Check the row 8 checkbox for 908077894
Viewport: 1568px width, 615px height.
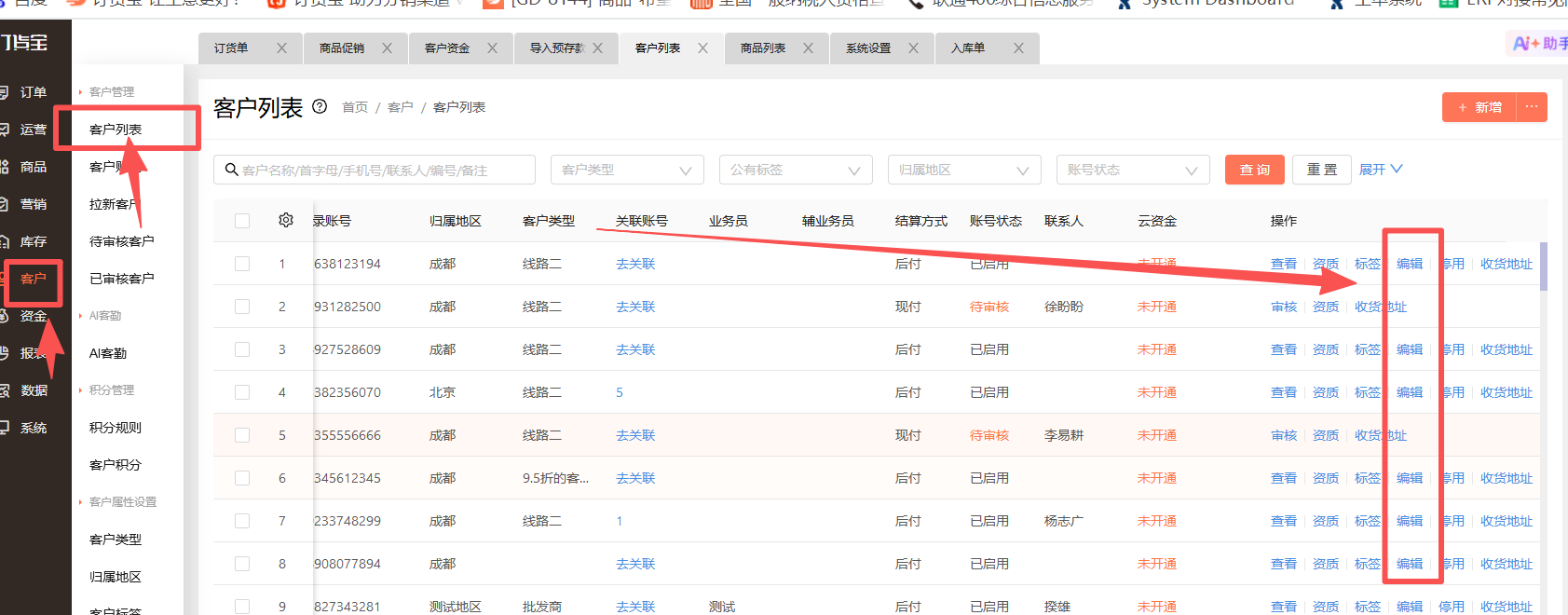click(242, 564)
